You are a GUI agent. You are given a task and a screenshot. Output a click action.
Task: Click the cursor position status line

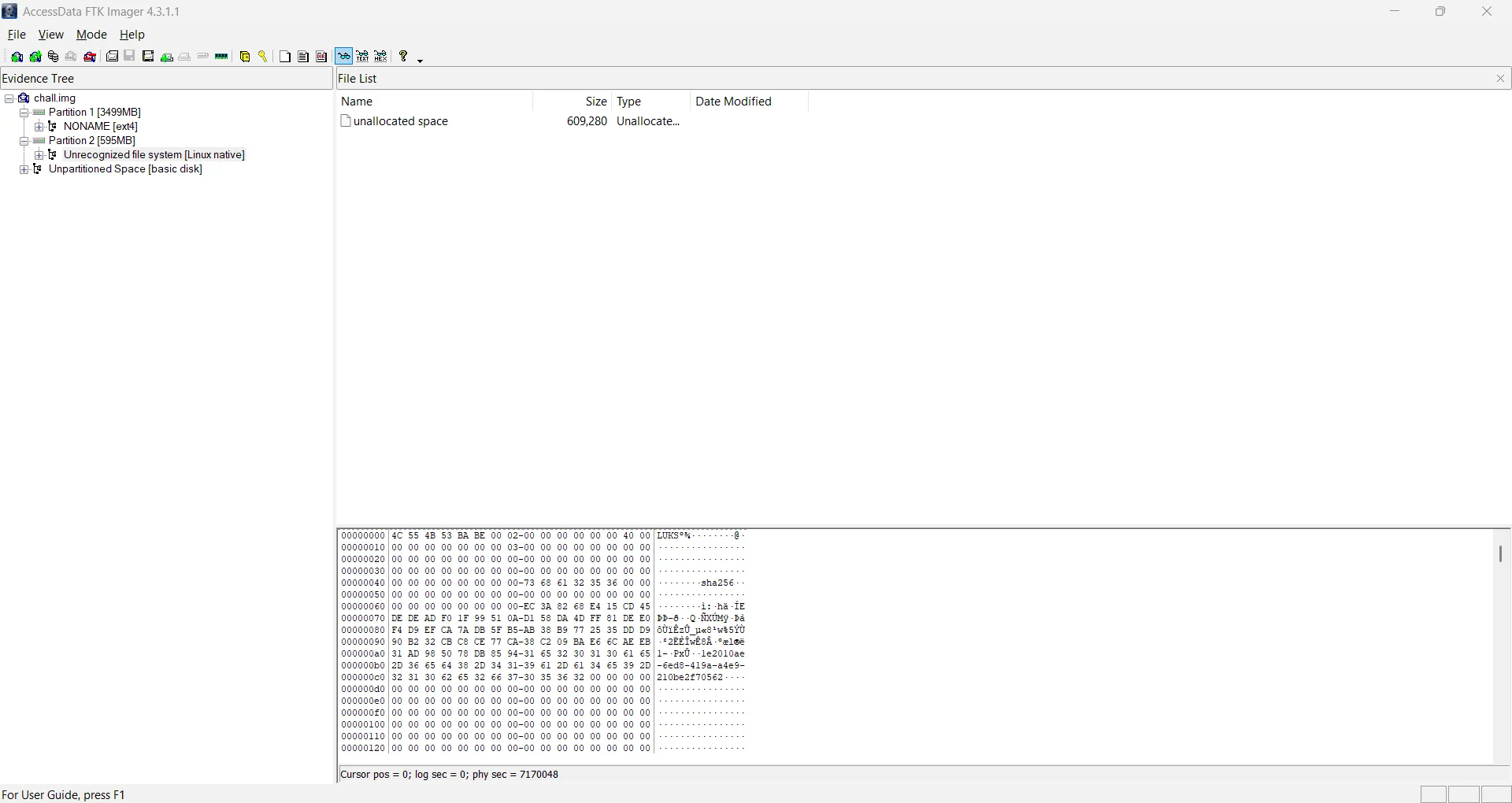(x=450, y=775)
